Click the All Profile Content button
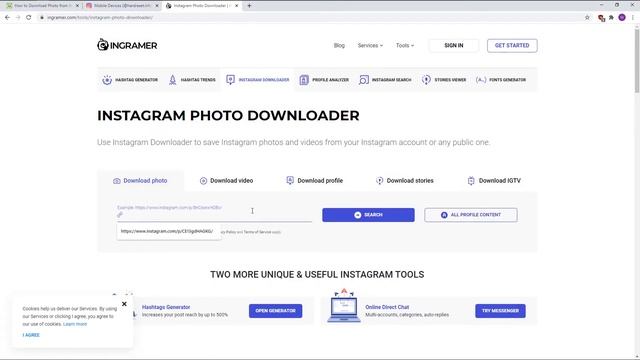Screen dimensions: 640x360 point(471,215)
